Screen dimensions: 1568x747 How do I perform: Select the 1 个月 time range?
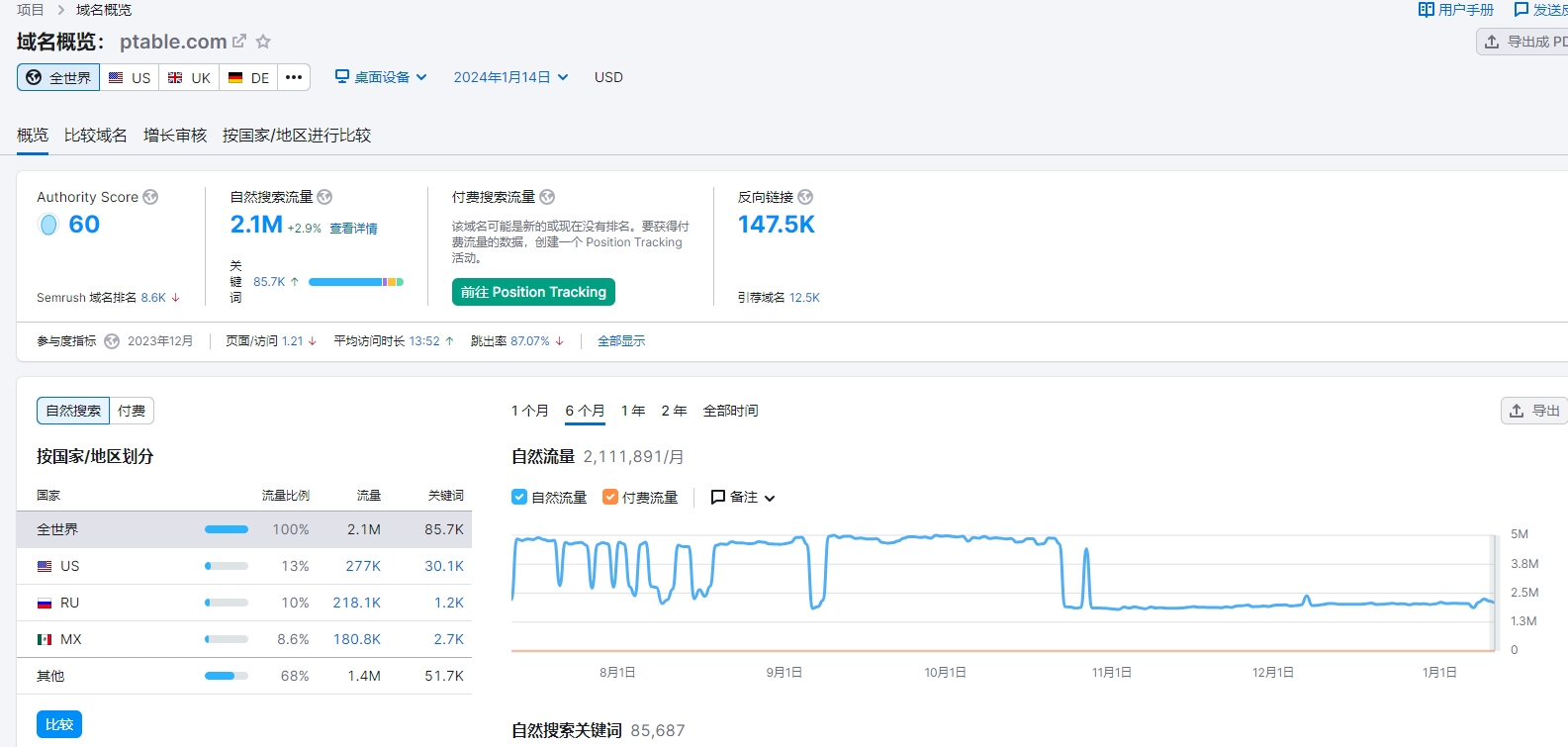530,411
